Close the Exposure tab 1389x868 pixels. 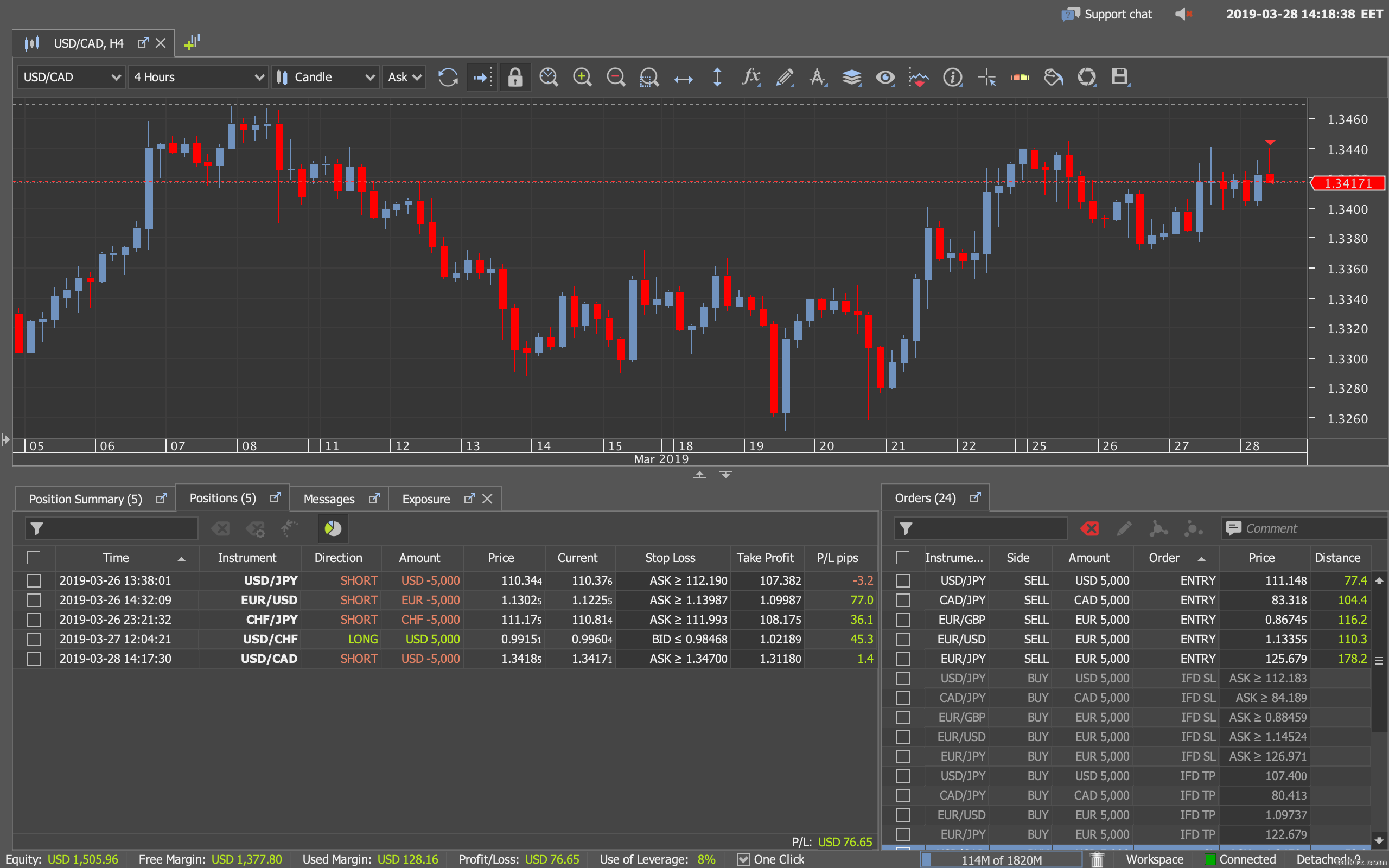click(487, 499)
